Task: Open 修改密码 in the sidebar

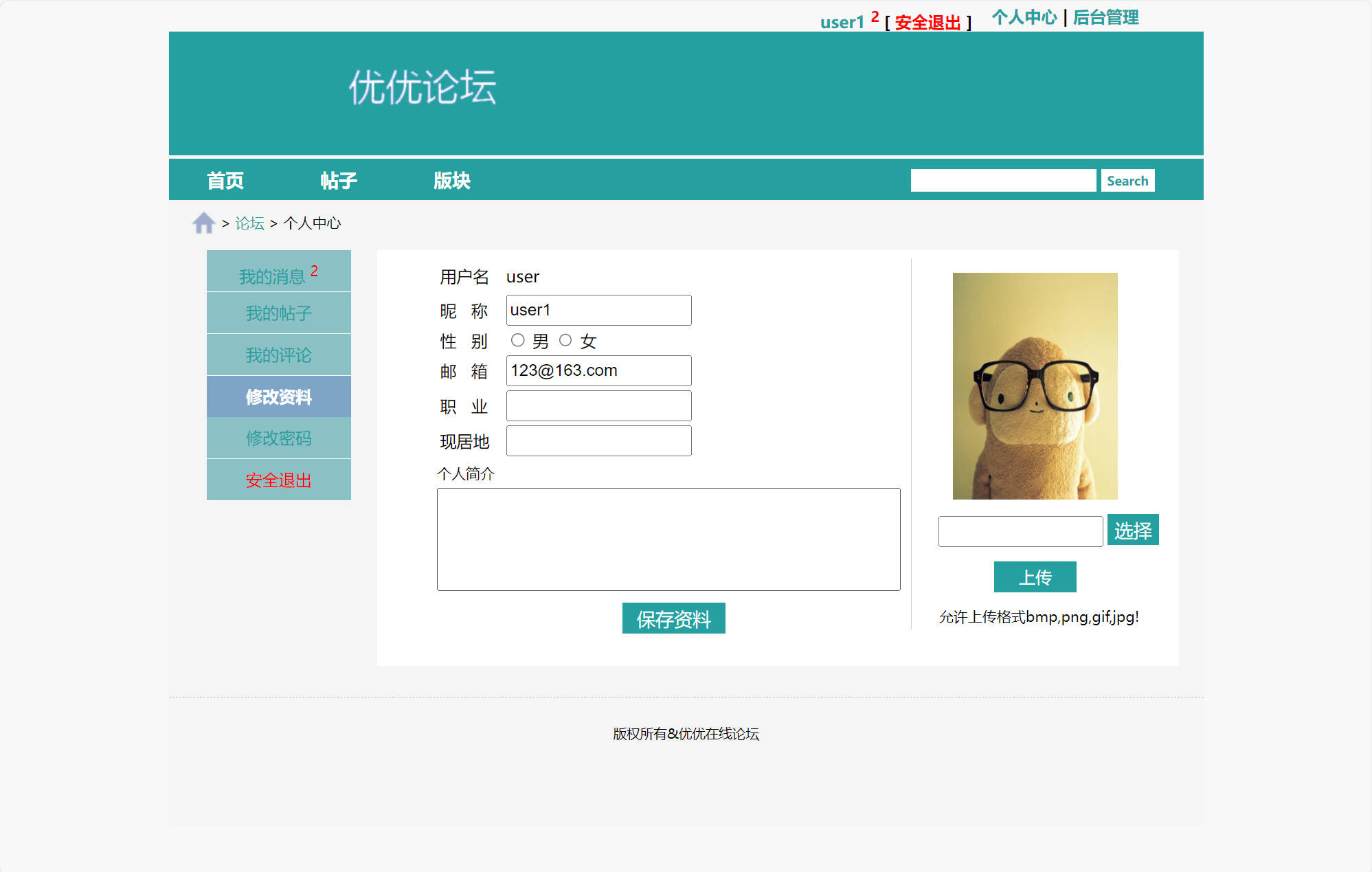Action: point(278,438)
